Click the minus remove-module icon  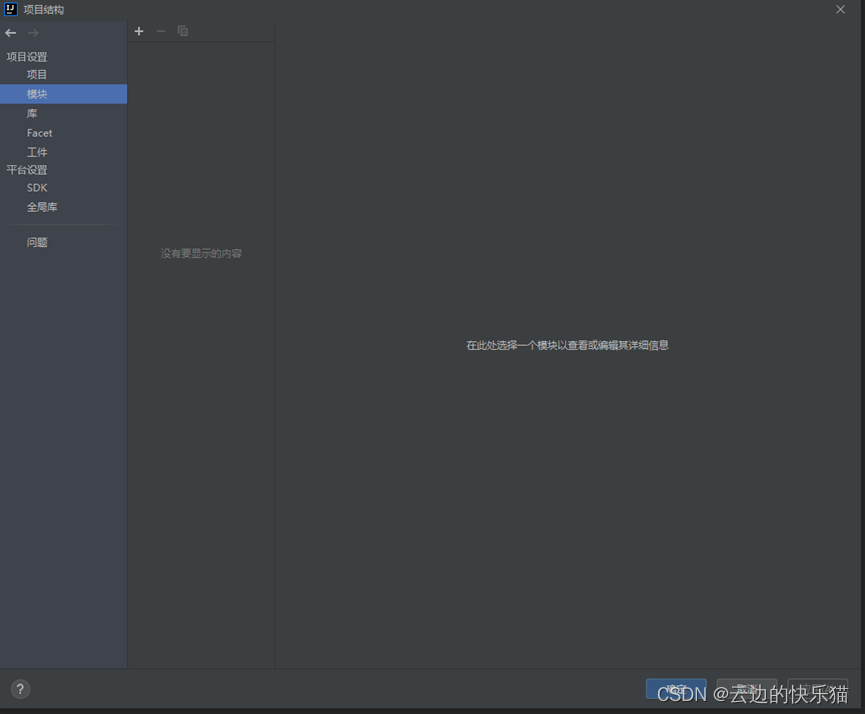coord(161,31)
